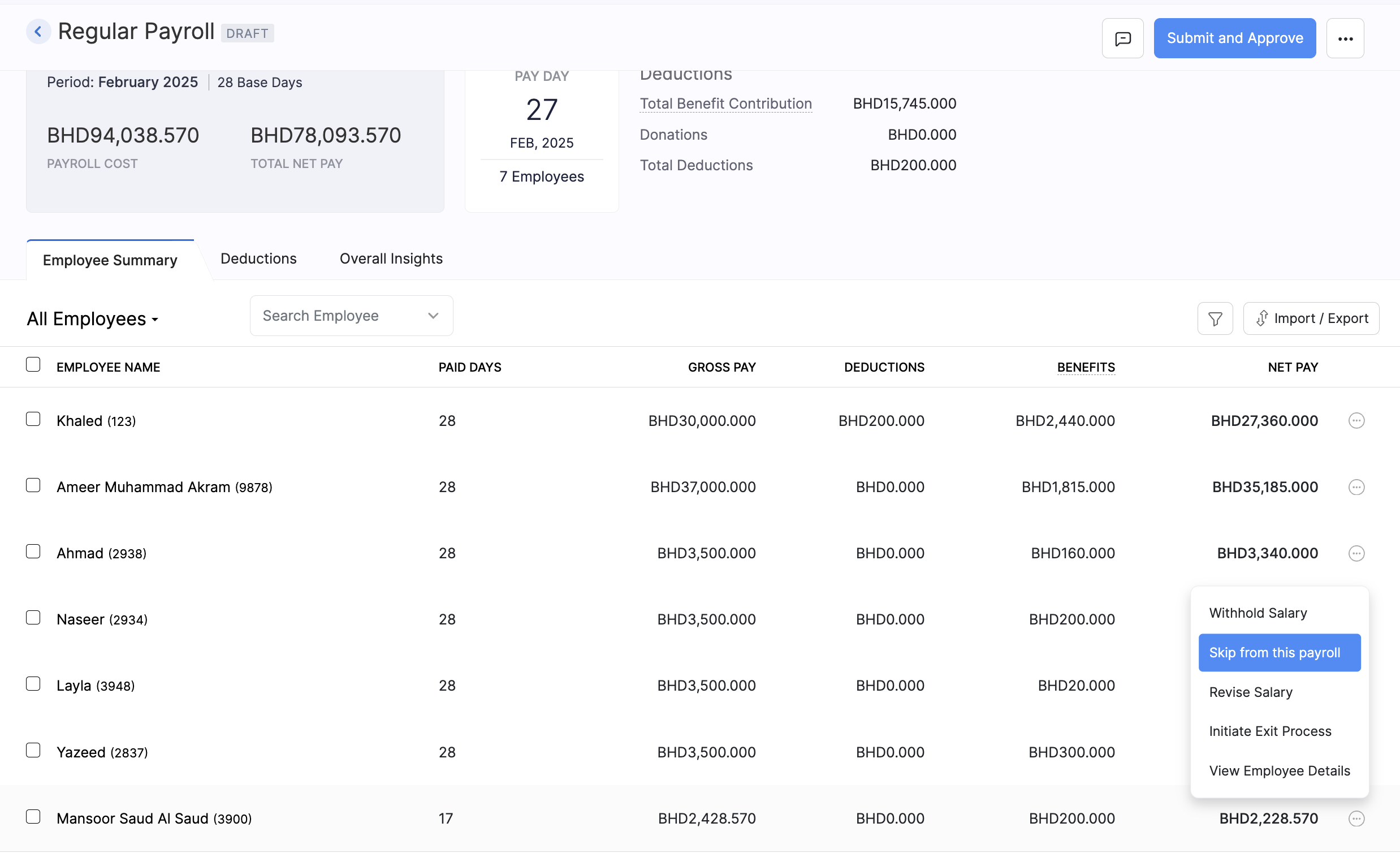Check Layla's row checkbox
This screenshot has width=1400, height=853.
33,684
